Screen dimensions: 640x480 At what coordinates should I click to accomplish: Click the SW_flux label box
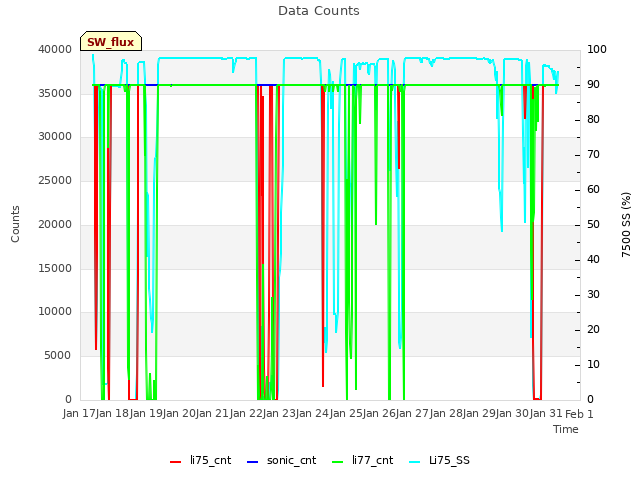click(111, 41)
